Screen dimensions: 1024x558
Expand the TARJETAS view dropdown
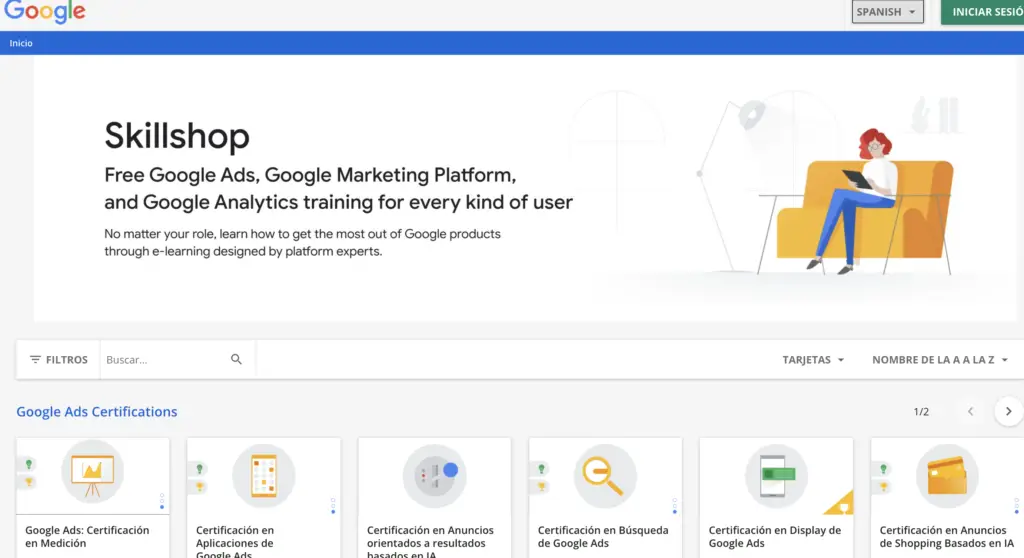[813, 359]
